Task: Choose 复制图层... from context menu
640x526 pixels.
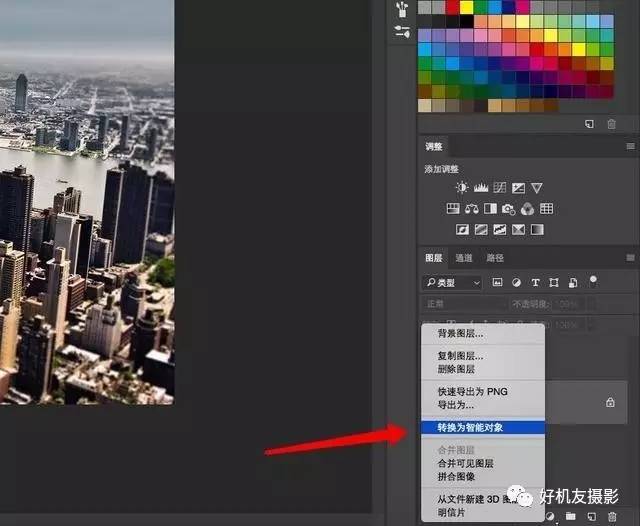Action: point(483,355)
